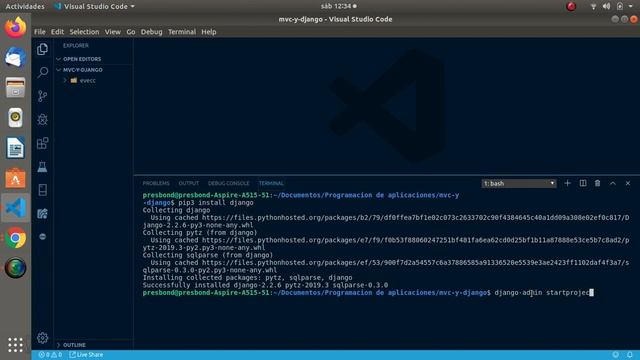Open the Terminal menu
The width and height of the screenshot is (640, 360).
point(182,32)
